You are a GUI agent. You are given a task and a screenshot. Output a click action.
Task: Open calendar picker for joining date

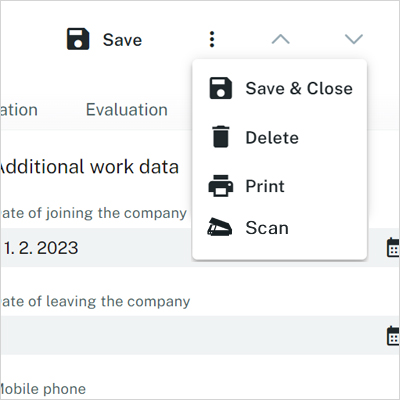coord(393,247)
